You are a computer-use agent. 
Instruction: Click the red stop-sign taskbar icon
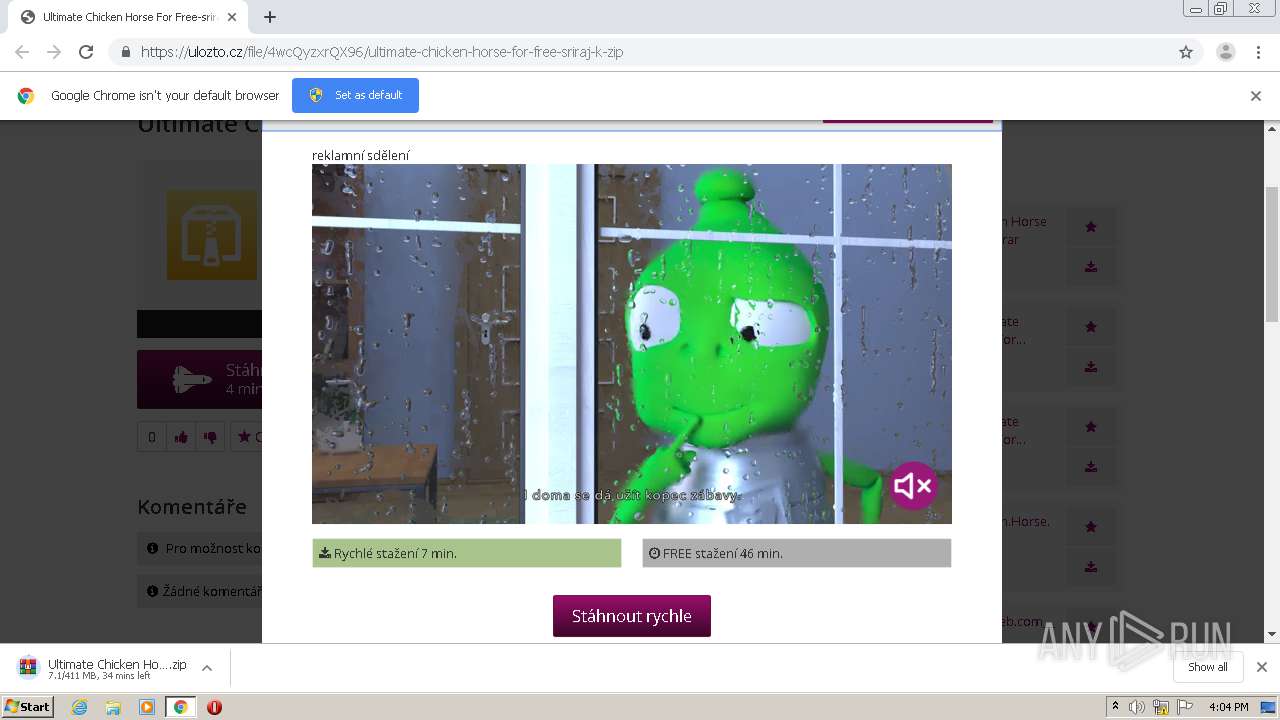pyautogui.click(x=214, y=707)
